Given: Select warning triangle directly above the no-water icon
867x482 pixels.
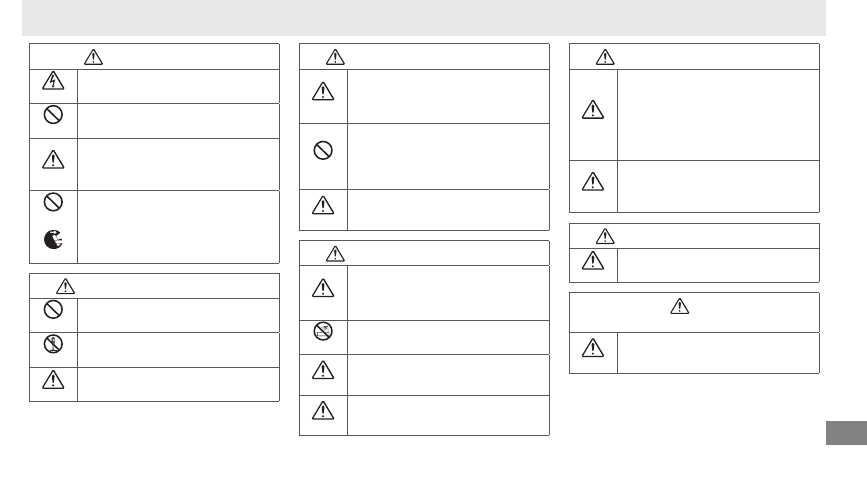Looking at the screenshot, I should tap(323, 288).
